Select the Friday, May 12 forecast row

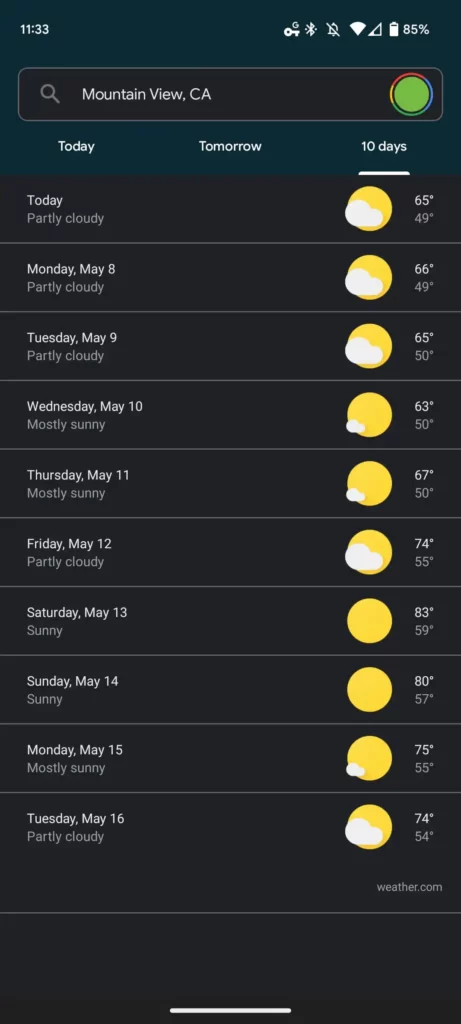(230, 552)
